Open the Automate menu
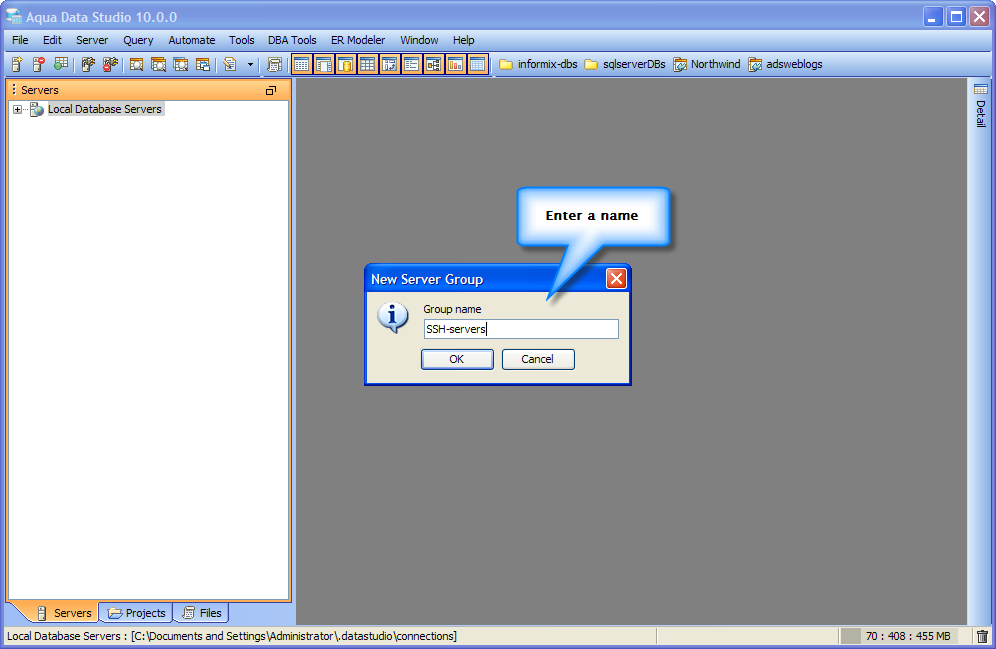The image size is (996, 649). point(192,40)
